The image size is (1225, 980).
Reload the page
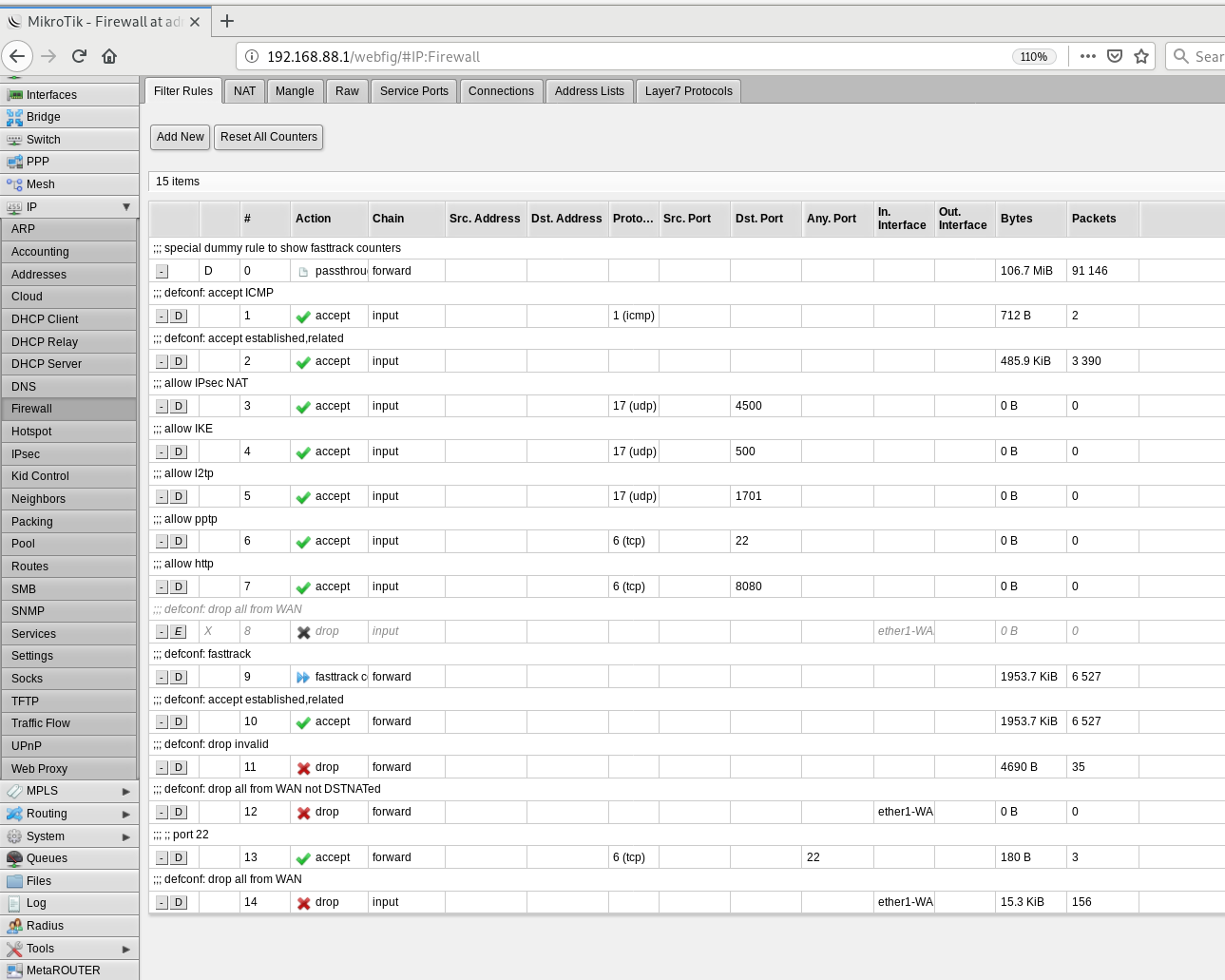[80, 56]
